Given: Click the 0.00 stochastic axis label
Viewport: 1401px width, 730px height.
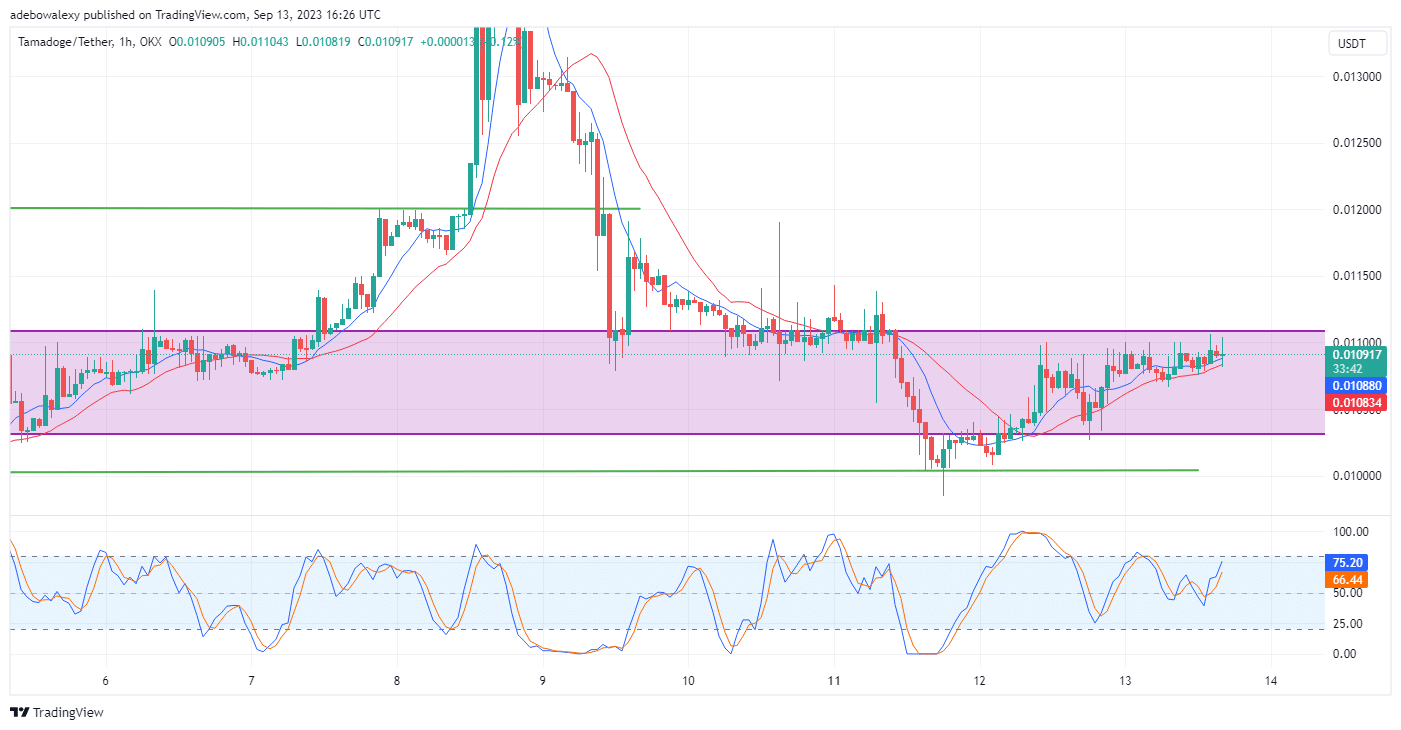Looking at the screenshot, I should pos(1344,654).
